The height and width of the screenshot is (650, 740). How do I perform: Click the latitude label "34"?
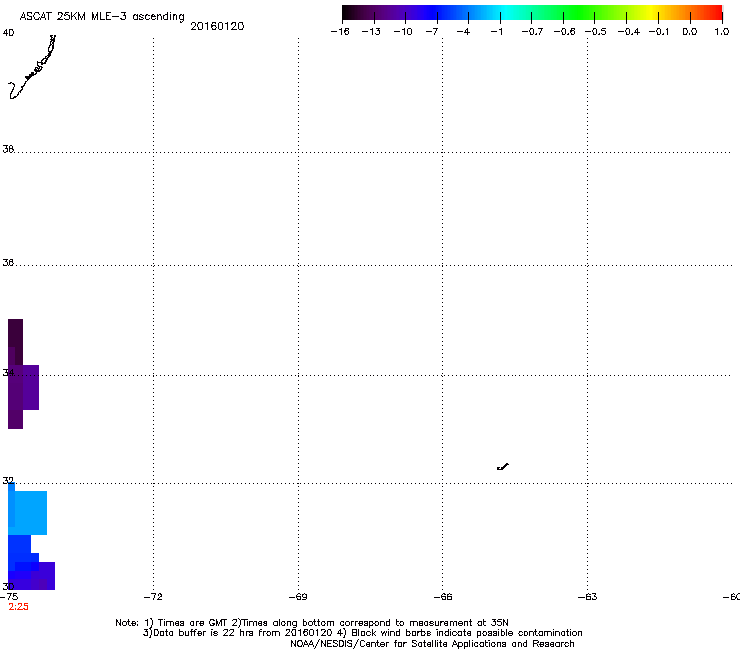tap(8, 372)
